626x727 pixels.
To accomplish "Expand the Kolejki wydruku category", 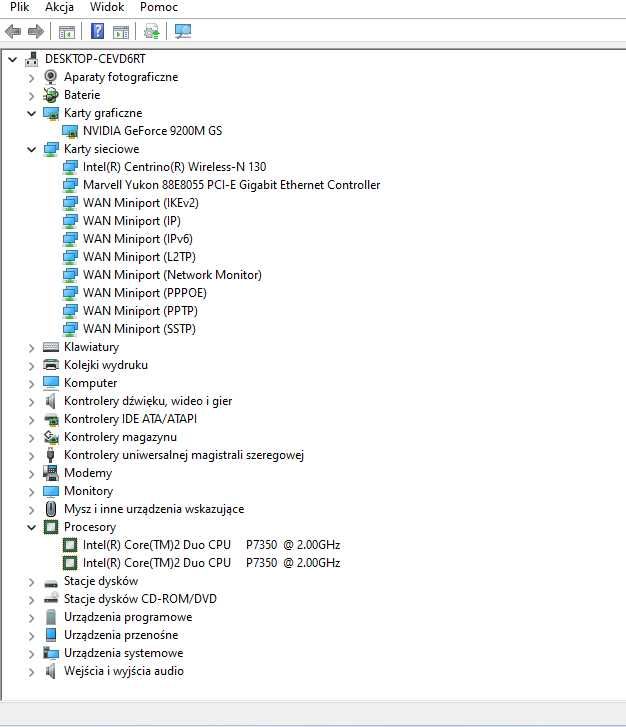I will tap(31, 366).
